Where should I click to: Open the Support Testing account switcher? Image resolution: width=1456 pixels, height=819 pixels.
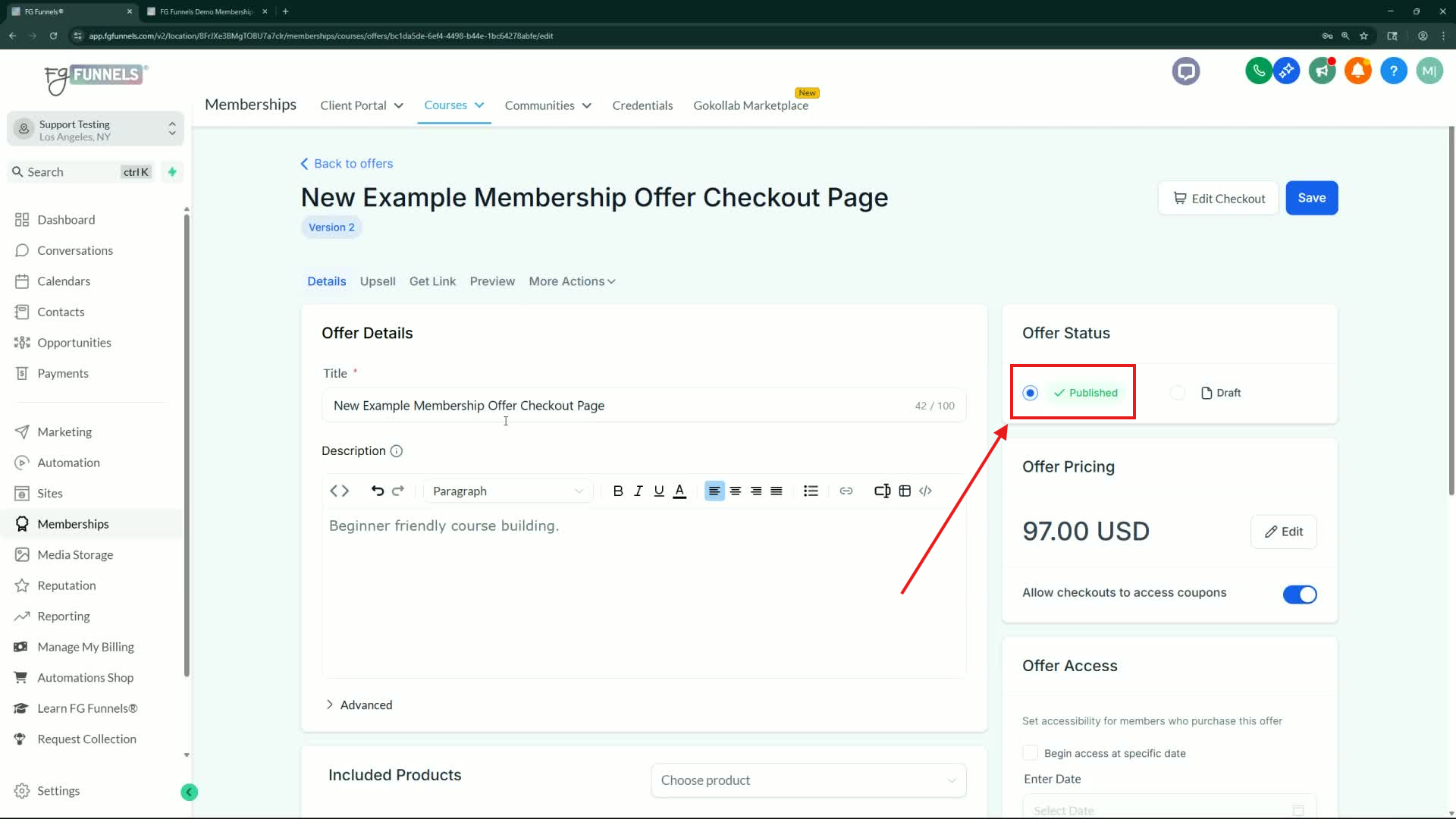(x=96, y=130)
